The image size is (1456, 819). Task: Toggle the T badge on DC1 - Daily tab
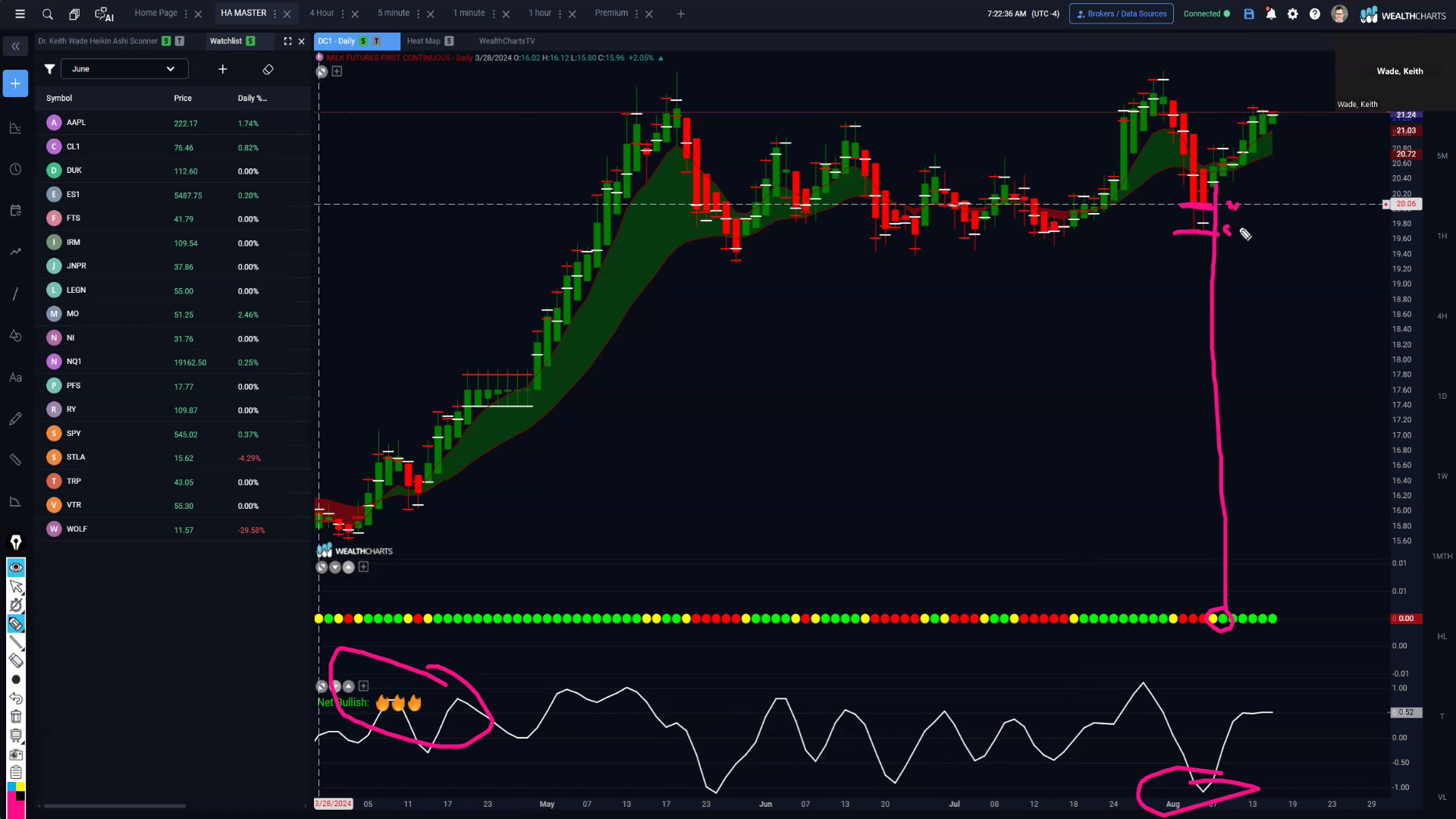click(x=376, y=41)
